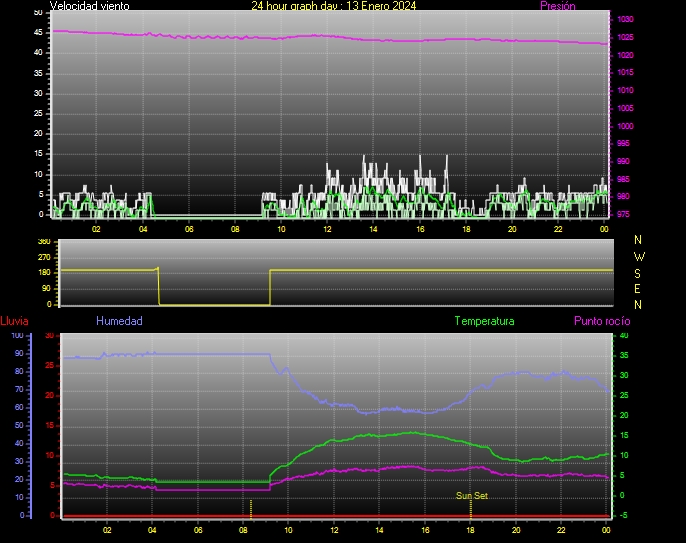
Task: Click '20' on the green temperature axis
Action: (x=624, y=415)
